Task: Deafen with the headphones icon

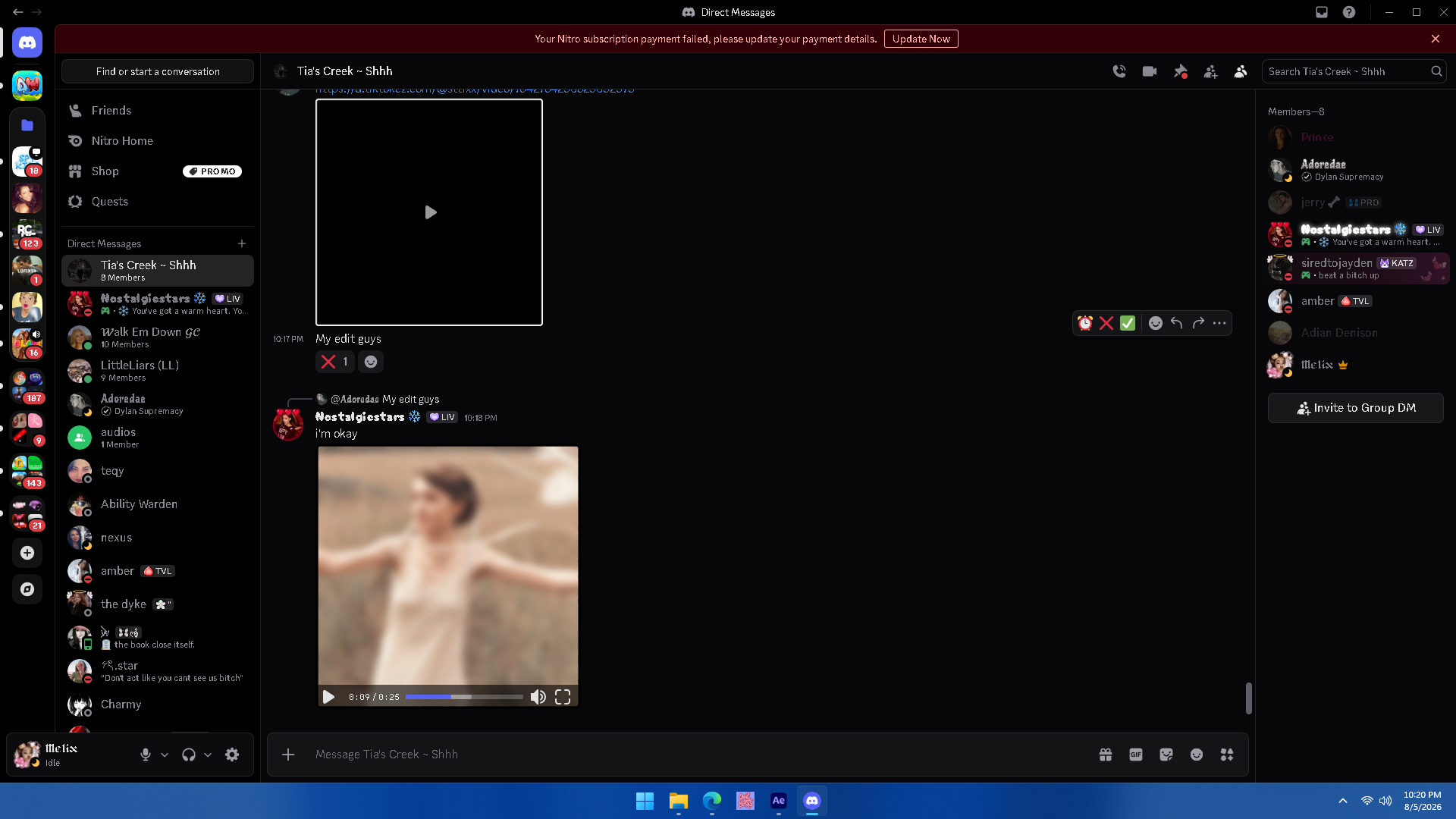Action: coord(189,755)
